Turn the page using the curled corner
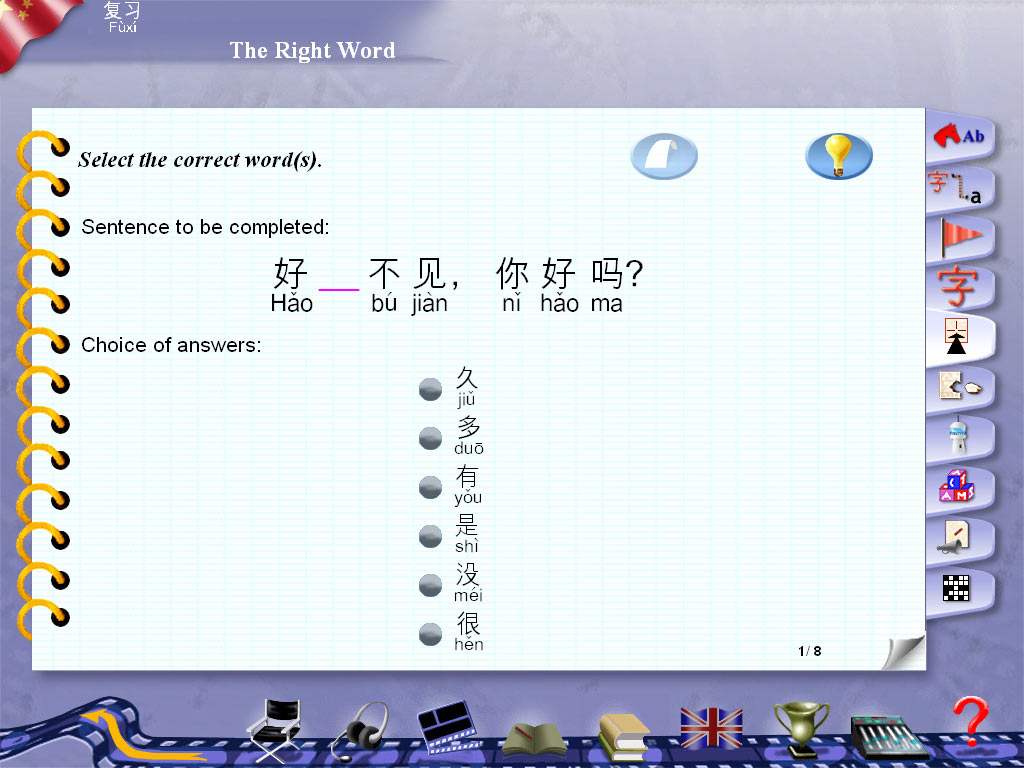Viewport: 1024px width, 768px height. click(x=903, y=652)
